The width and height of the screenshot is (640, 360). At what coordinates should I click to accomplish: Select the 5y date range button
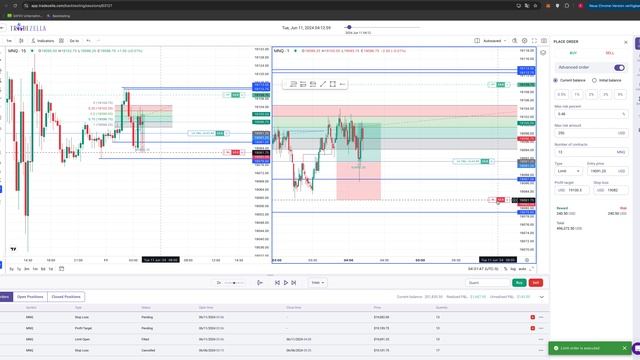11,269
